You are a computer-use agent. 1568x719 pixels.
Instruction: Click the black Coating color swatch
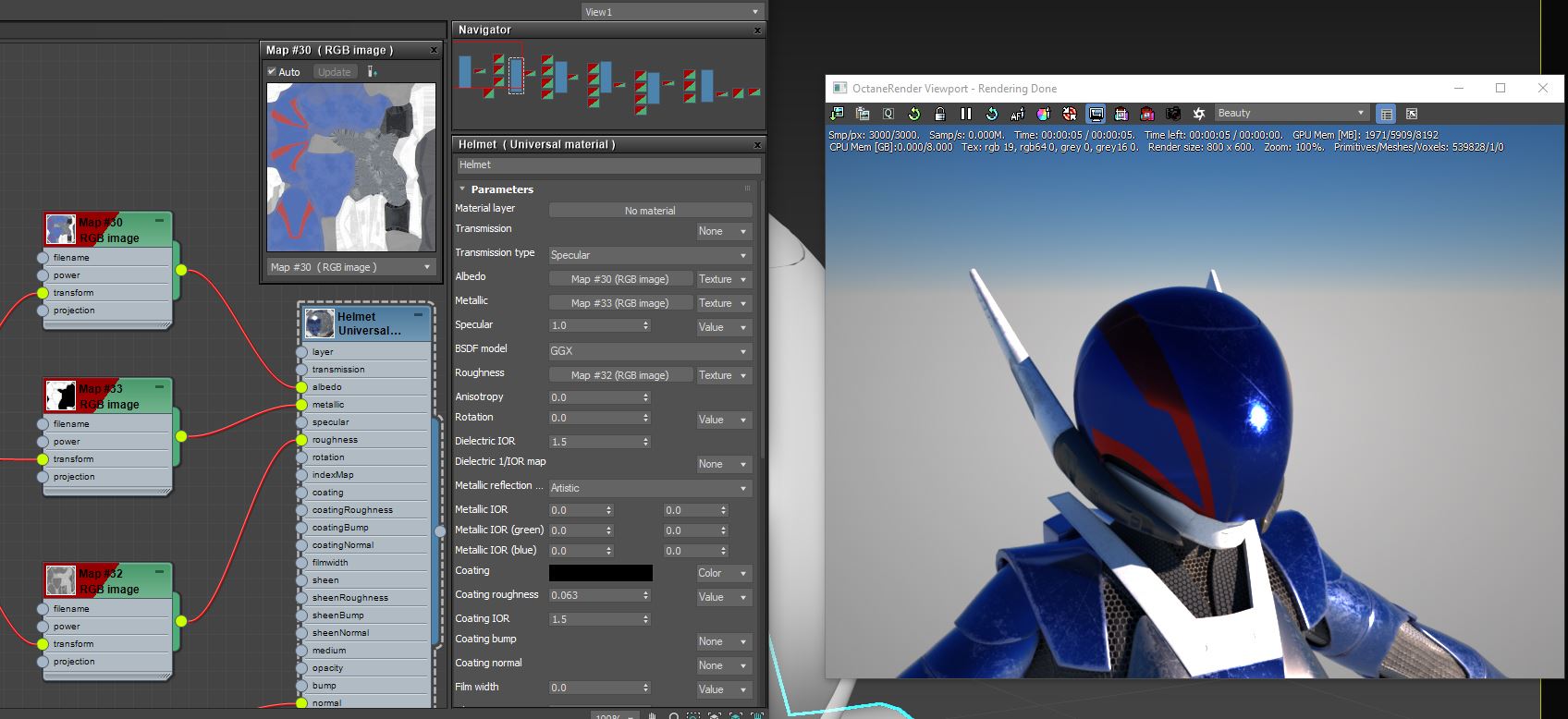coord(601,573)
